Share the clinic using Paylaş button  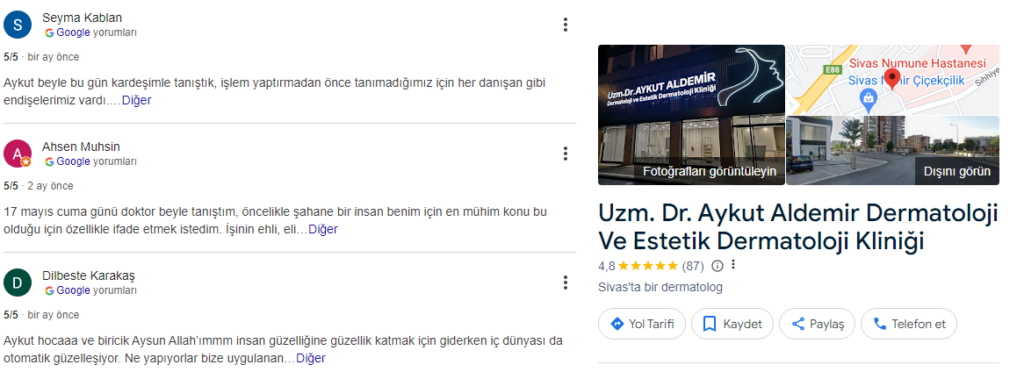point(817,324)
